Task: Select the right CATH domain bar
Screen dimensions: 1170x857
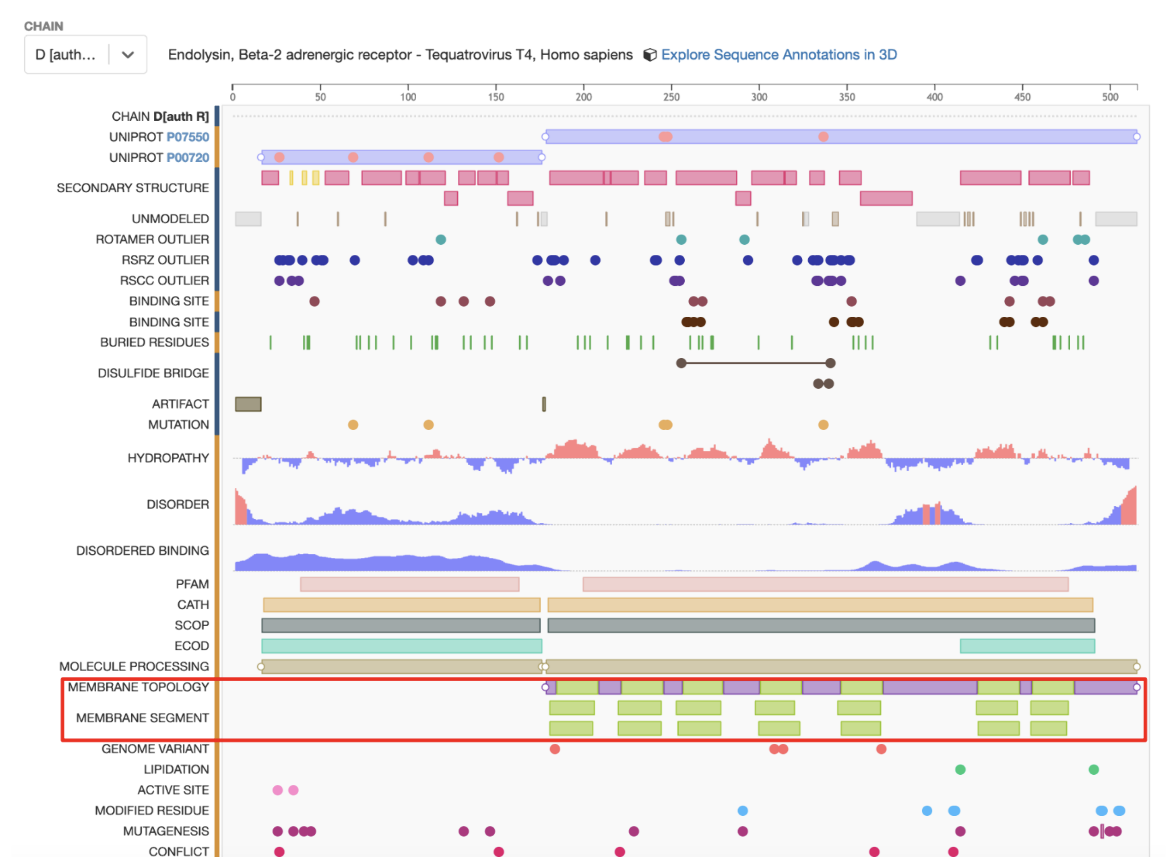Action: (x=820, y=605)
